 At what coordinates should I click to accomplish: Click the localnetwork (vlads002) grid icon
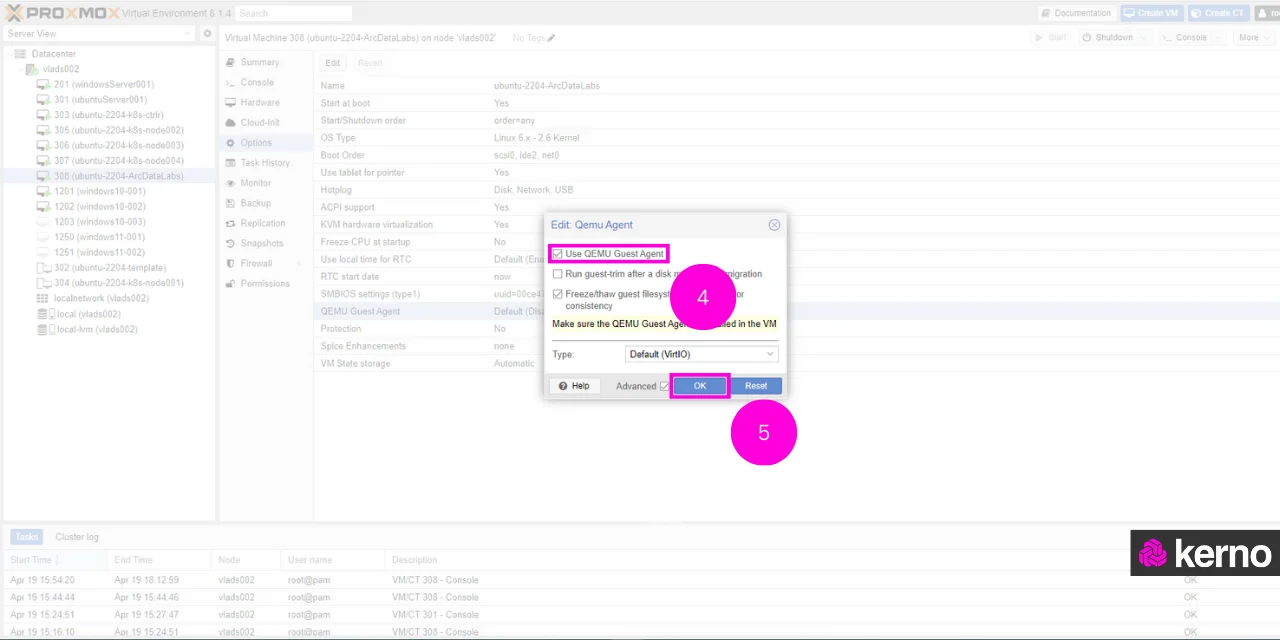point(42,298)
